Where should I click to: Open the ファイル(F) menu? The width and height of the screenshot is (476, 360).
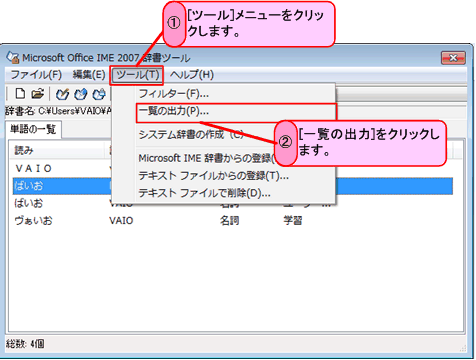coord(36,75)
